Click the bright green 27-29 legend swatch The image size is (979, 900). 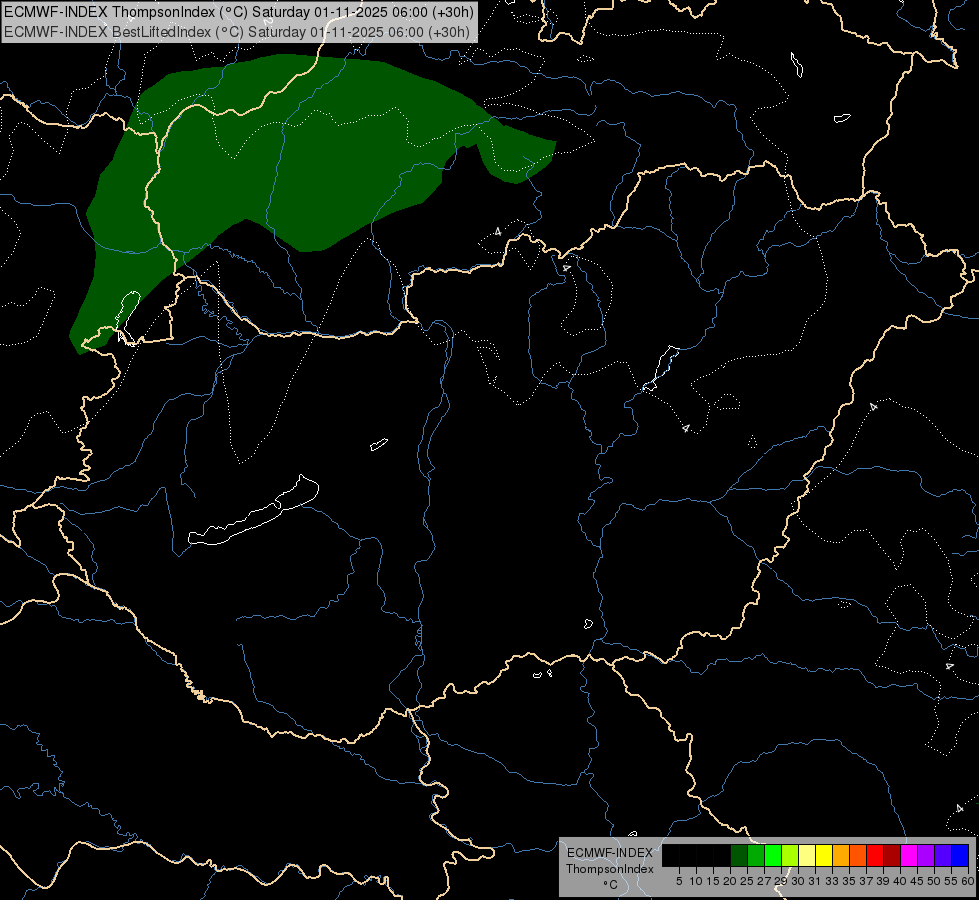point(773,855)
